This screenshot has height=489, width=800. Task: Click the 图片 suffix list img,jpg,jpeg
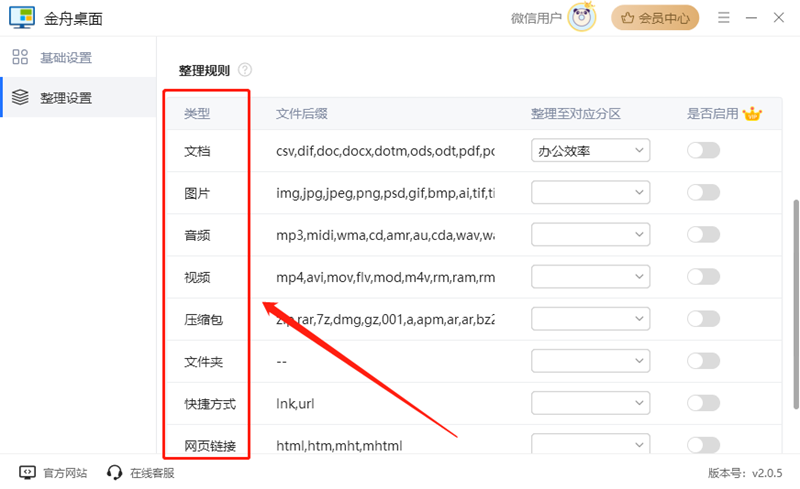[385, 193]
